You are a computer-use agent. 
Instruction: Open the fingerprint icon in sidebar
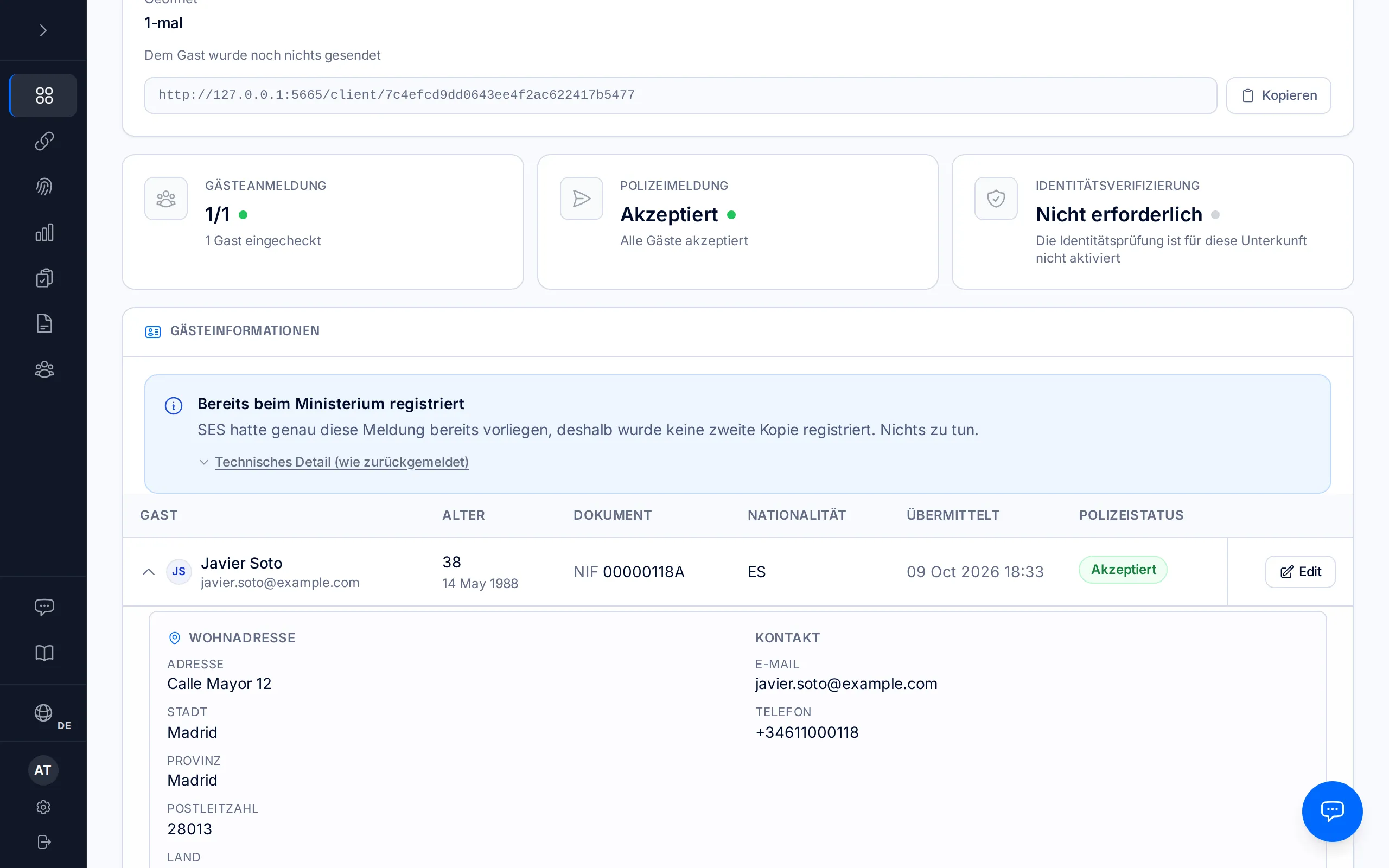[x=43, y=187]
